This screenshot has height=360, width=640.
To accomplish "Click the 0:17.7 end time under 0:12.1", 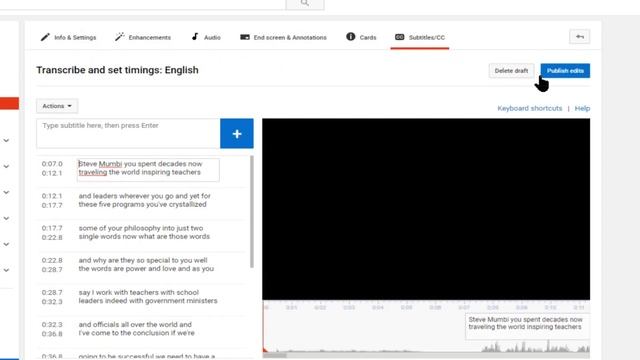I will pyautogui.click(x=52, y=205).
